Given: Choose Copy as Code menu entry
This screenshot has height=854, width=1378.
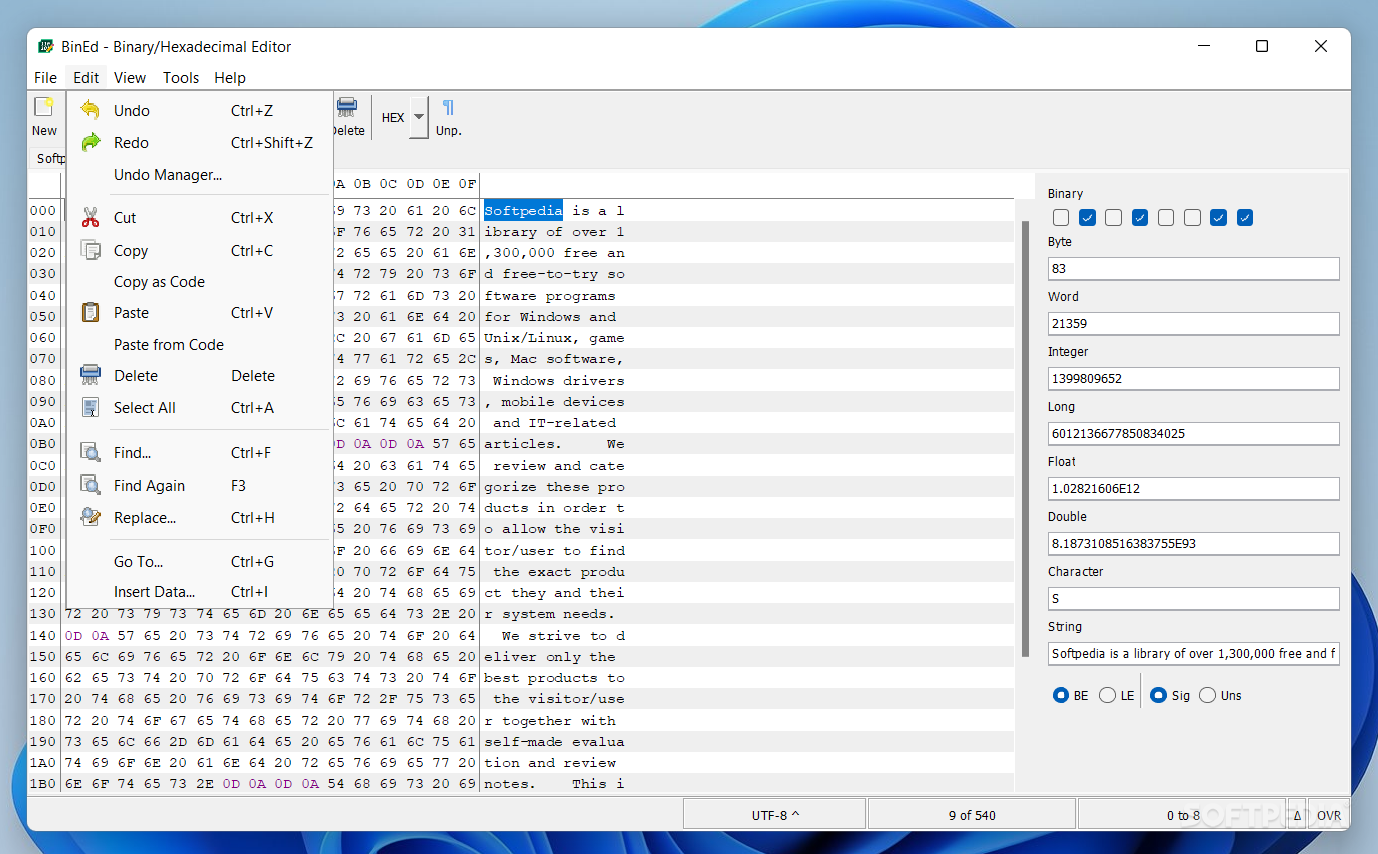Looking at the screenshot, I should [200, 281].
